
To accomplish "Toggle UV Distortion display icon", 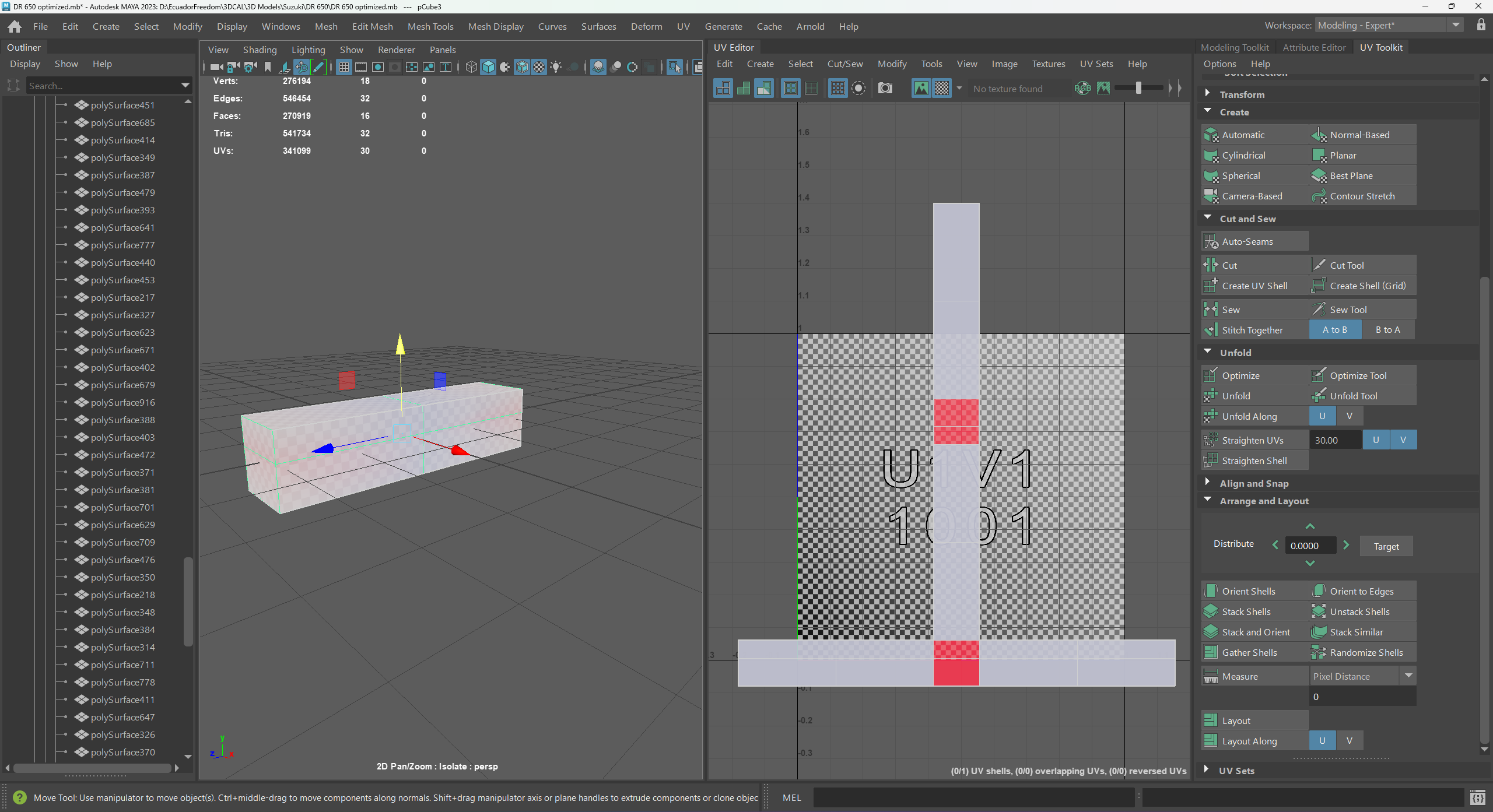I will (764, 88).
